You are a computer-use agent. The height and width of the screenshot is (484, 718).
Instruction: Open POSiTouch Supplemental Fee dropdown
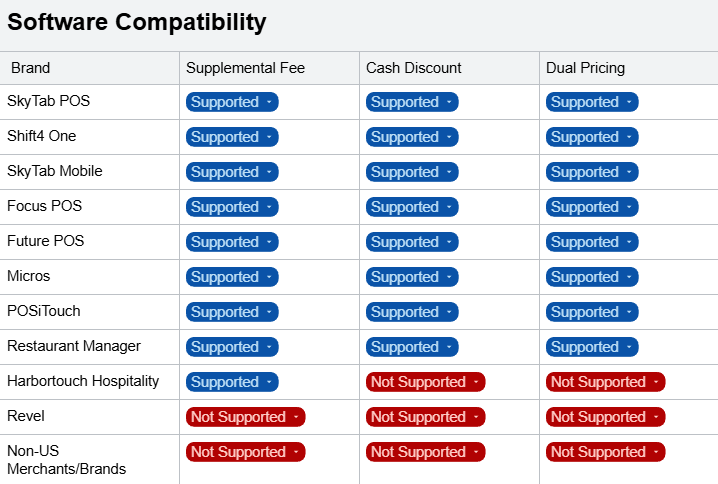coord(232,312)
